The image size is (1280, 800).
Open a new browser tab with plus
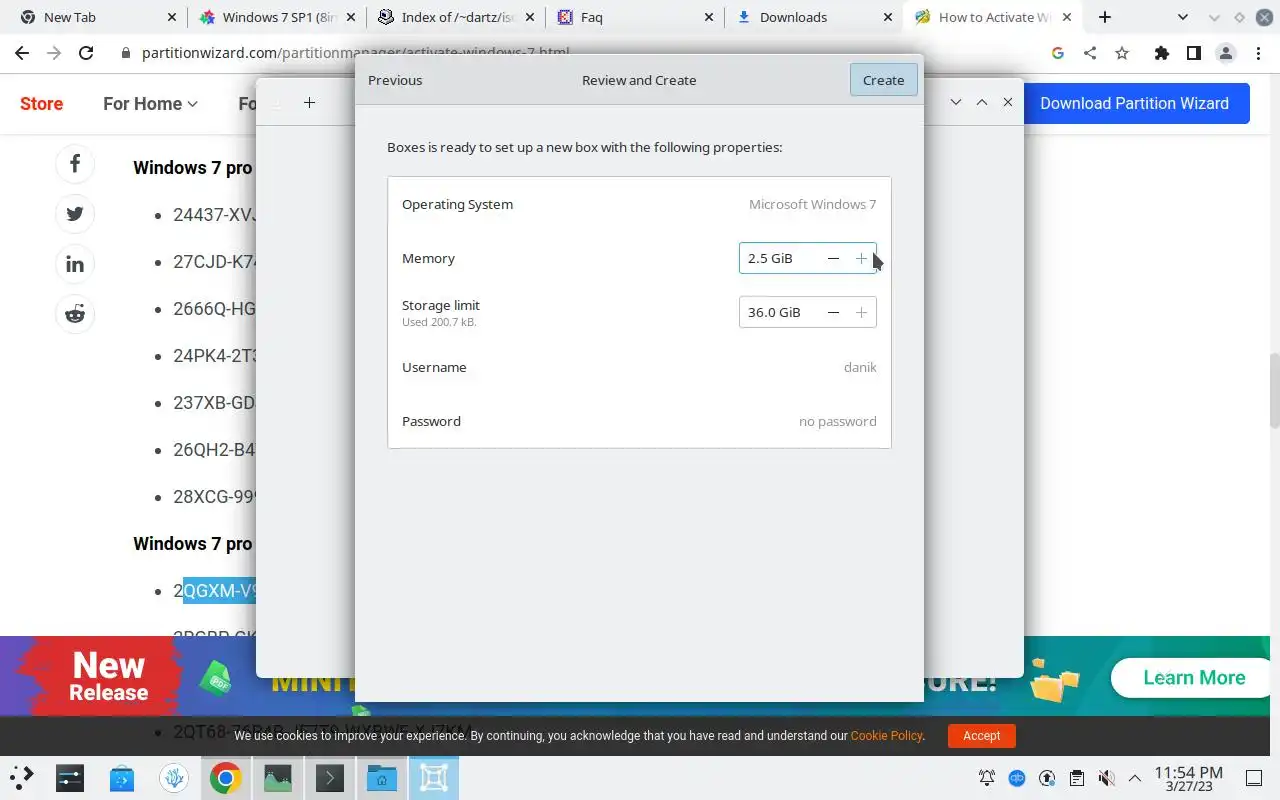point(1104,17)
